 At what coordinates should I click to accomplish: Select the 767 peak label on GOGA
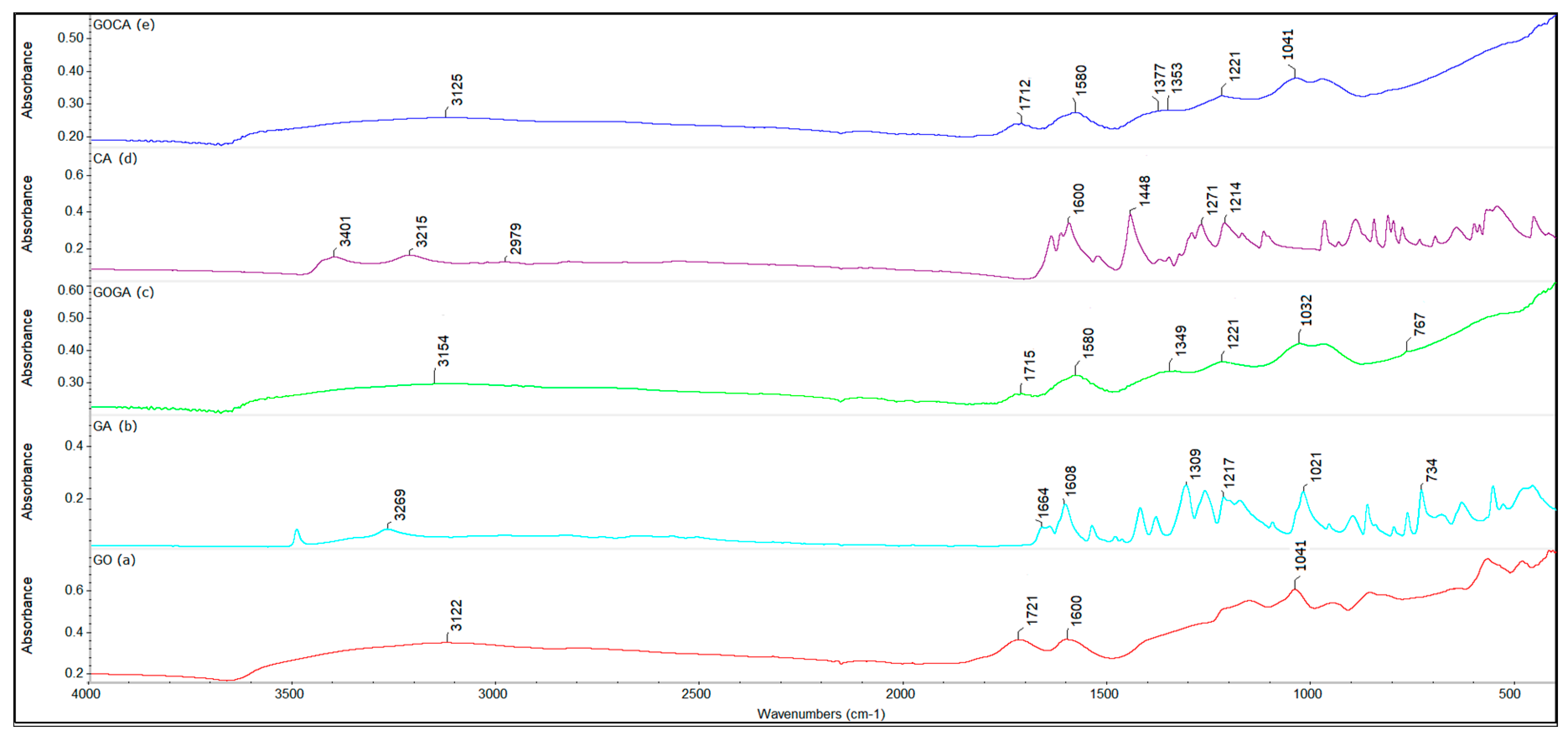(1419, 324)
